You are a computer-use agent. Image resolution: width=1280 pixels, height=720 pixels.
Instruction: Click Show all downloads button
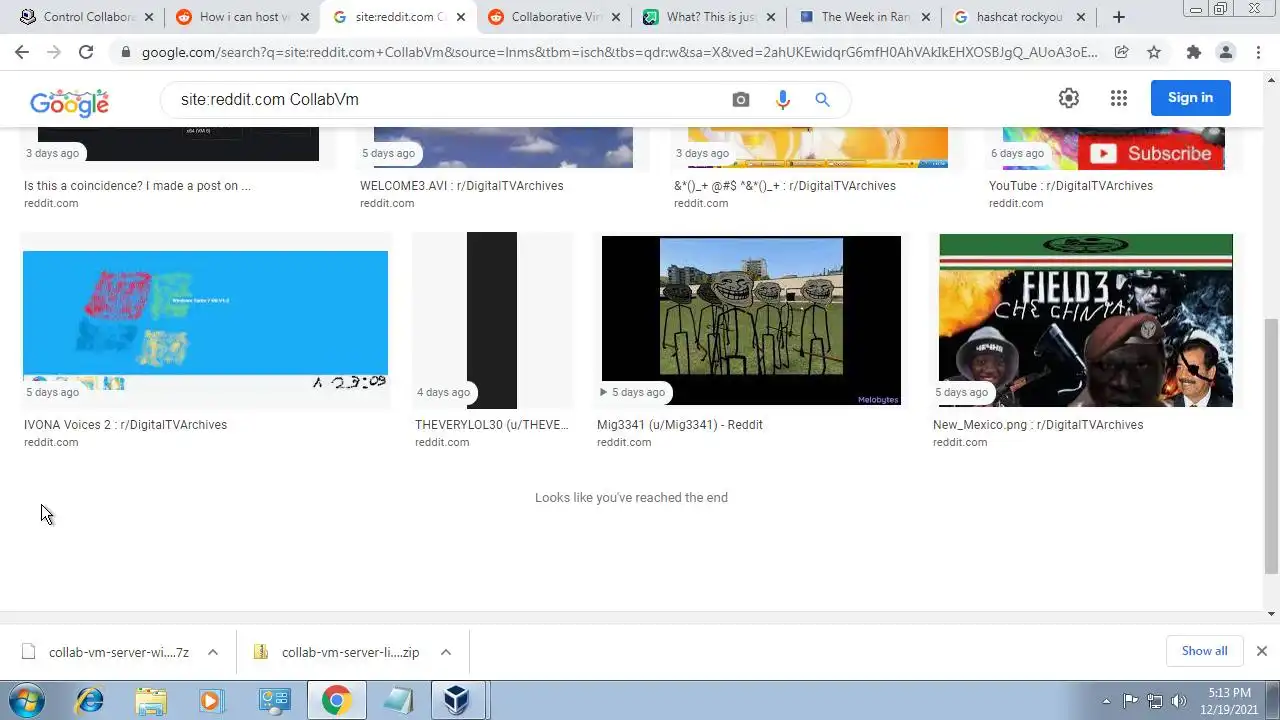(1204, 651)
